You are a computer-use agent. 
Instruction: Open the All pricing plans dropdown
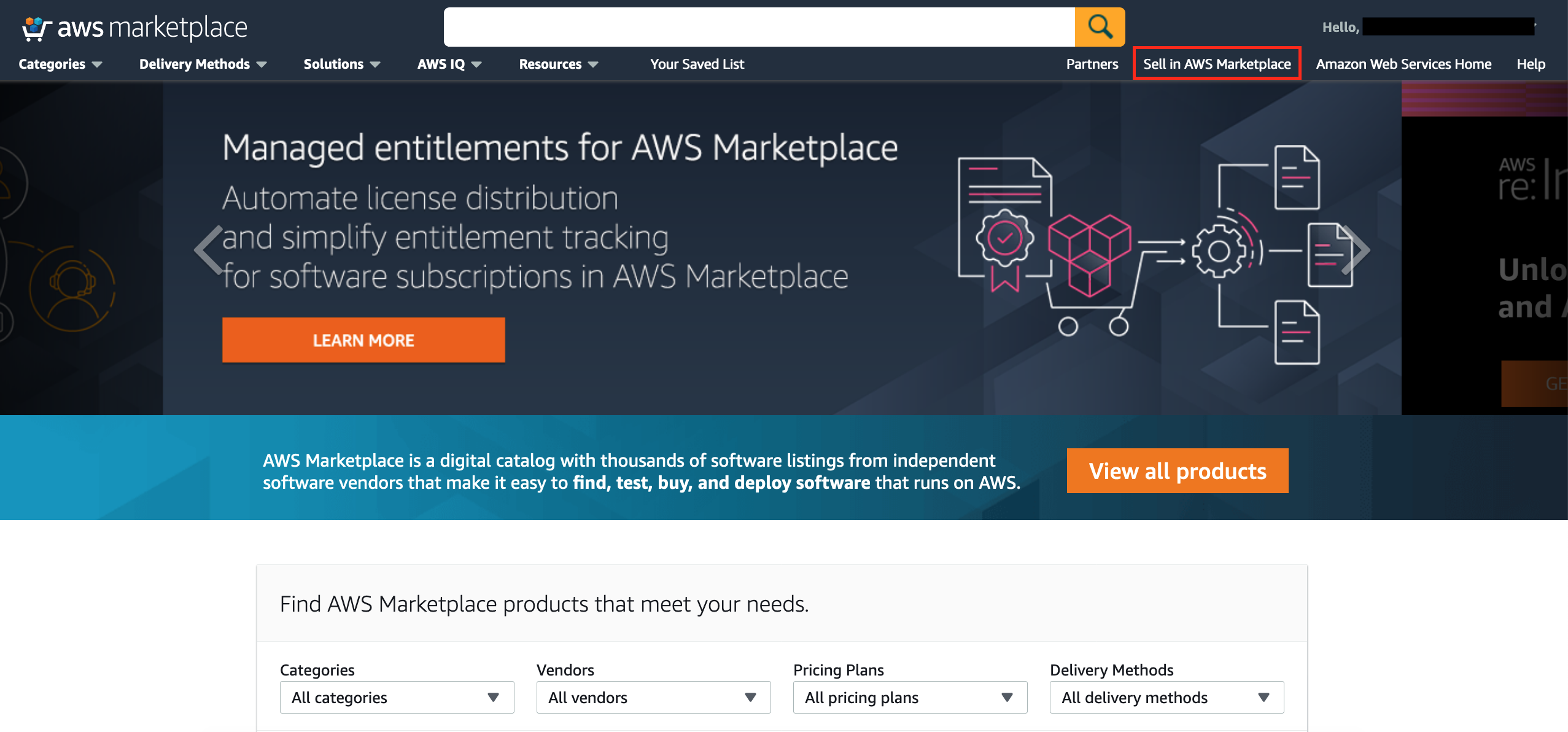[910, 698]
